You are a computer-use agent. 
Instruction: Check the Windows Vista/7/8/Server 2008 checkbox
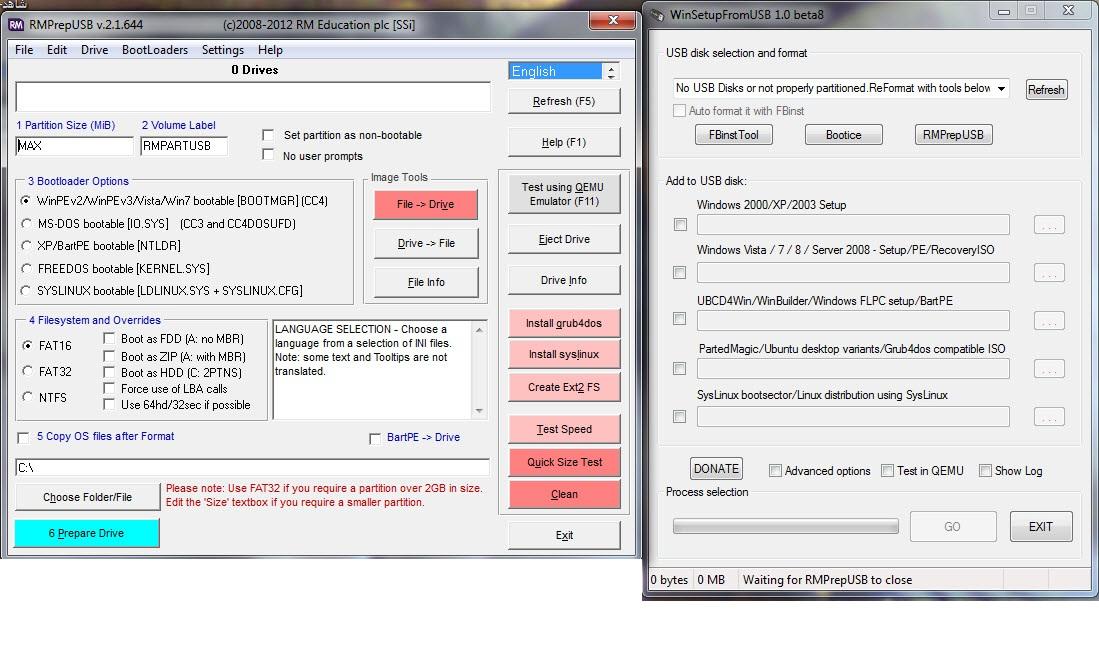tap(680, 272)
